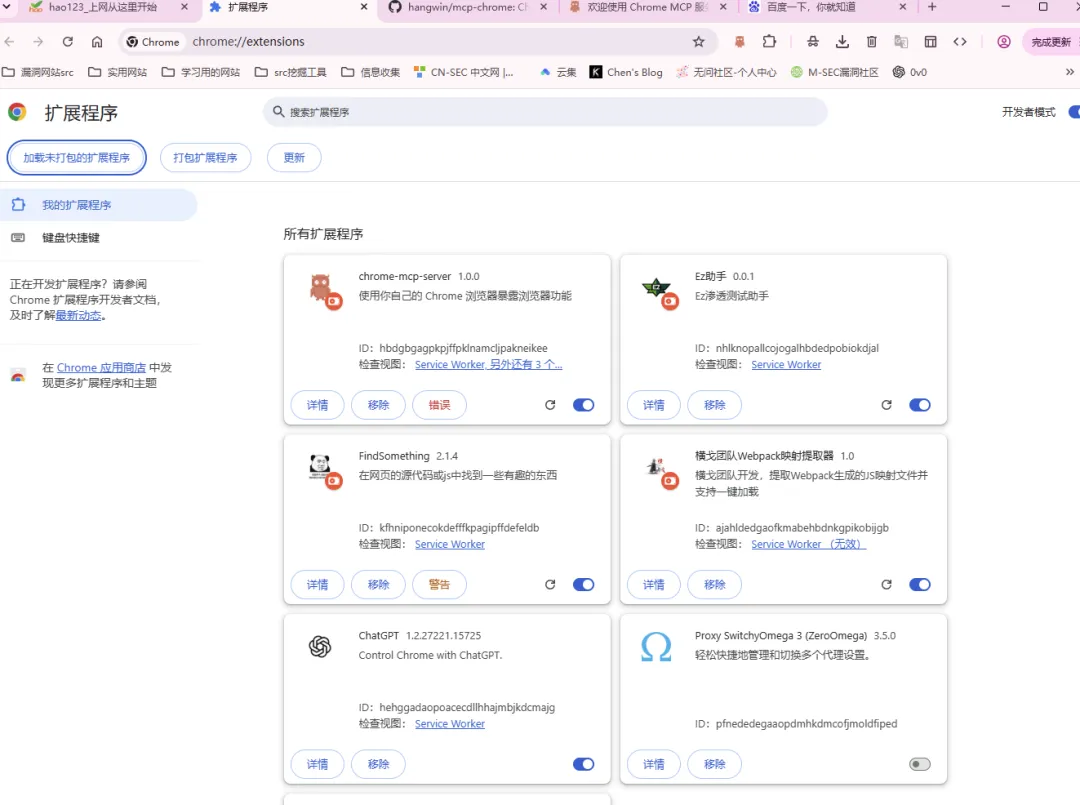Viewport: 1080px width, 805px height.
Task: Open the side panel icon in toolbar
Action: (931, 42)
